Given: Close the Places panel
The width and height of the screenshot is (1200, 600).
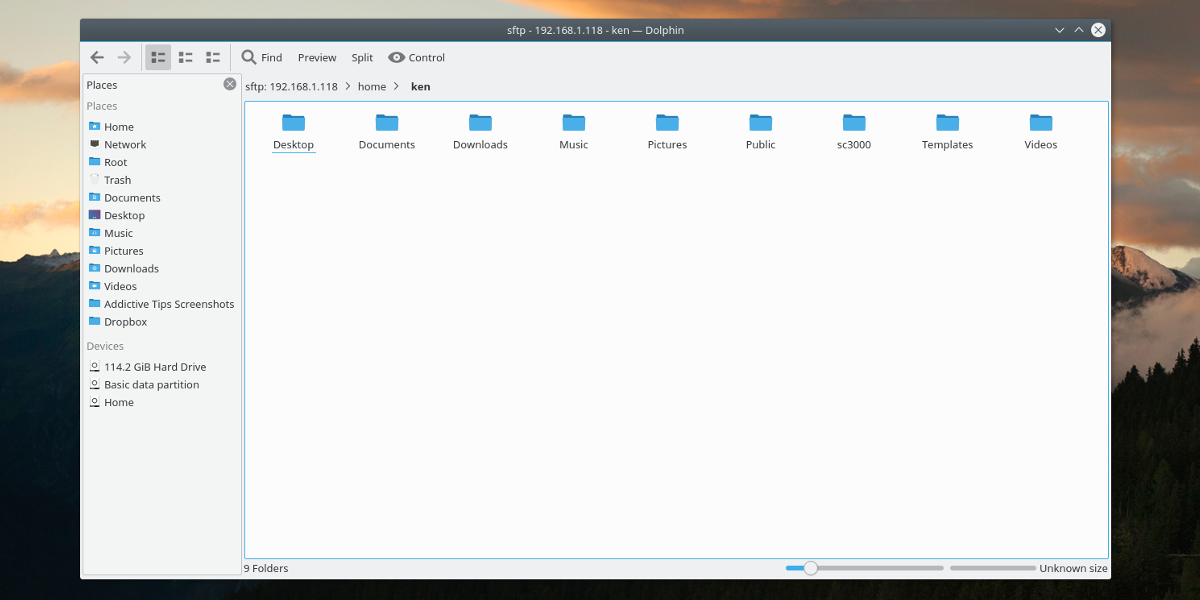Looking at the screenshot, I should click(230, 85).
